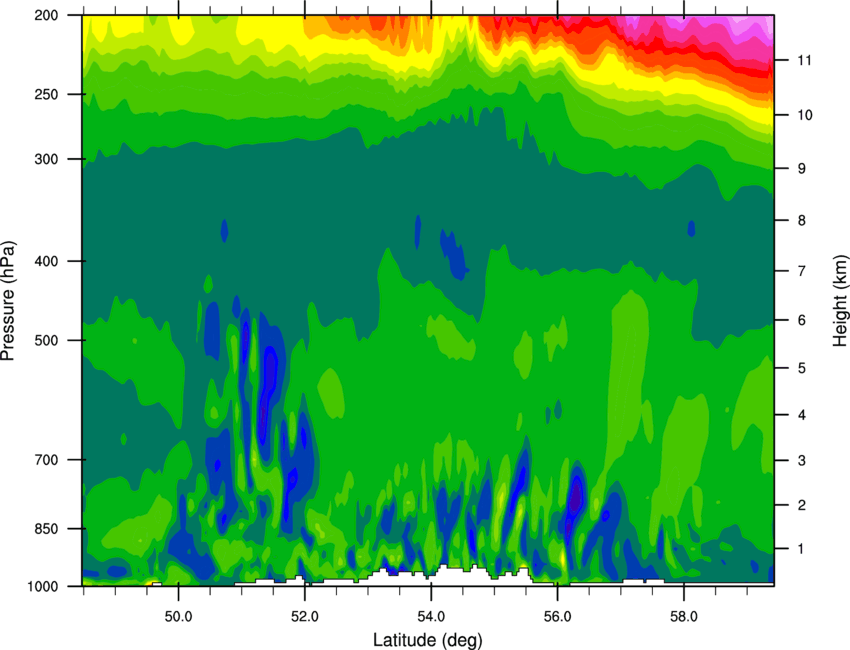Click the 250 pressure tick label
This screenshot has height=650, width=850.
[47, 94]
